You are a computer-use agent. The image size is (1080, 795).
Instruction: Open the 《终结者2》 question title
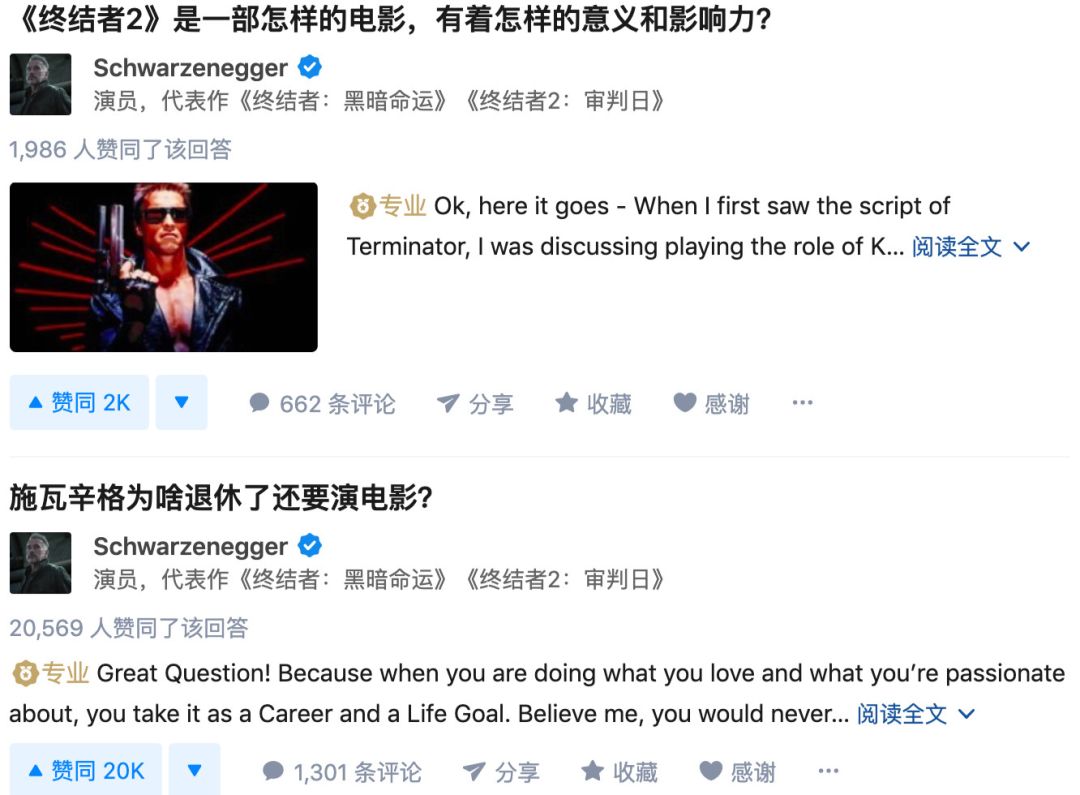[391, 19]
